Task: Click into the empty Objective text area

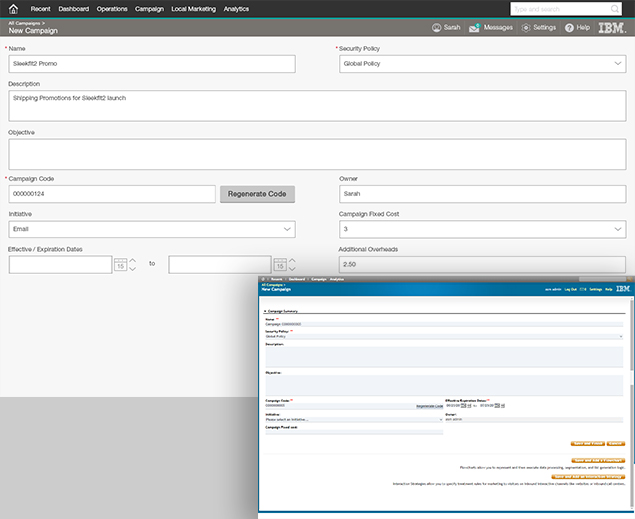Action: coord(318,154)
